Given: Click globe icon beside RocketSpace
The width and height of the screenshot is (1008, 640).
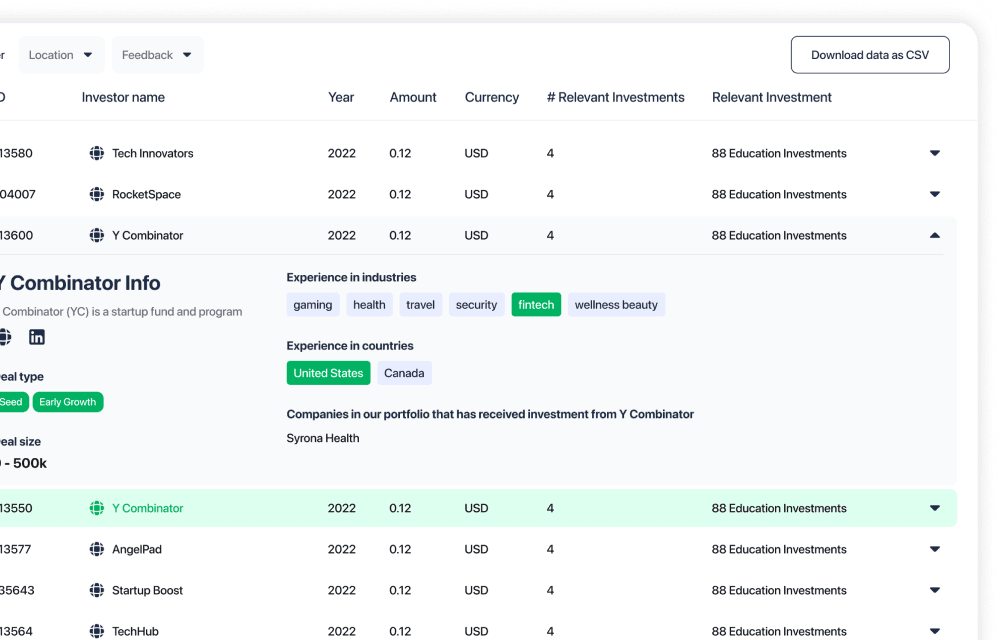Looking at the screenshot, I should point(96,194).
